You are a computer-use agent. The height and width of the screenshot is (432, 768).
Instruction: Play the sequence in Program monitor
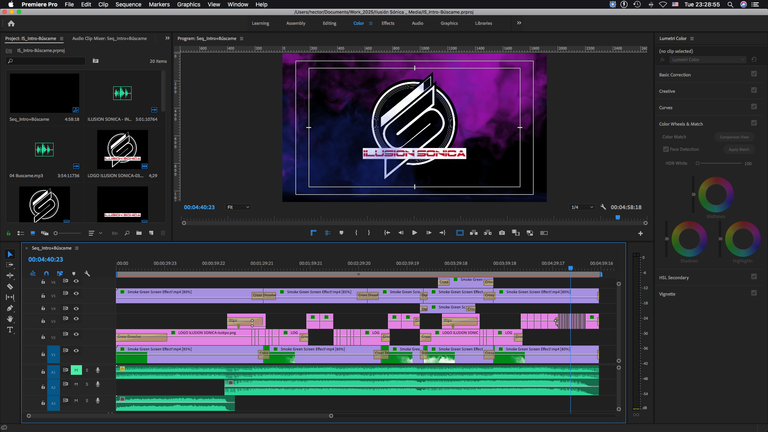point(414,233)
